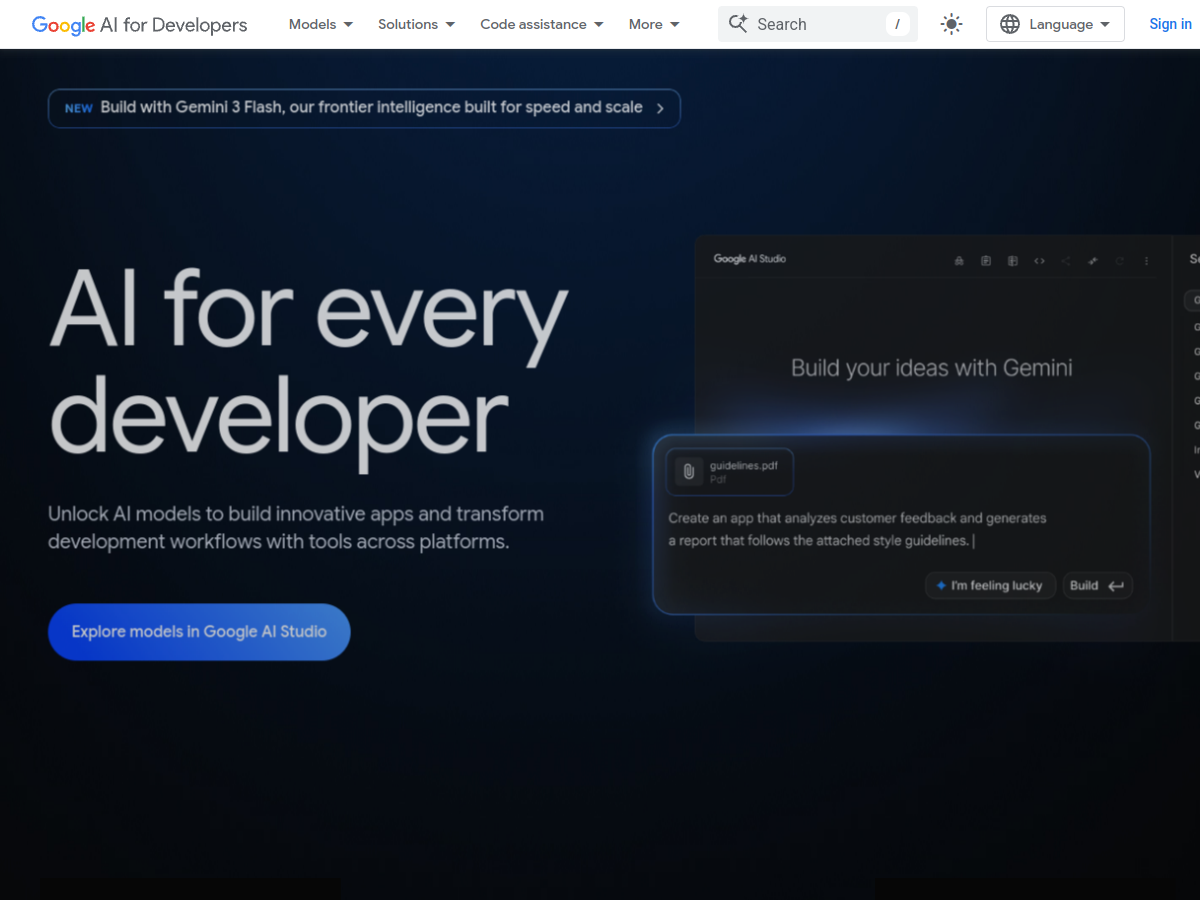Click the sparkle search magnifier icon

point(738,24)
